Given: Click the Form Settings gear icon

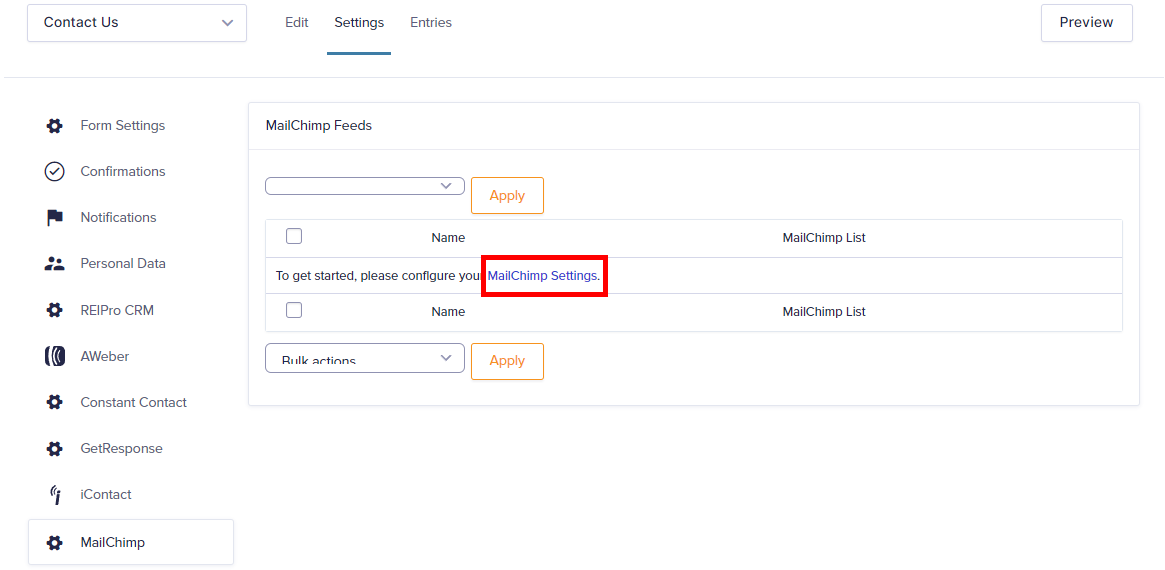Looking at the screenshot, I should pyautogui.click(x=54, y=126).
